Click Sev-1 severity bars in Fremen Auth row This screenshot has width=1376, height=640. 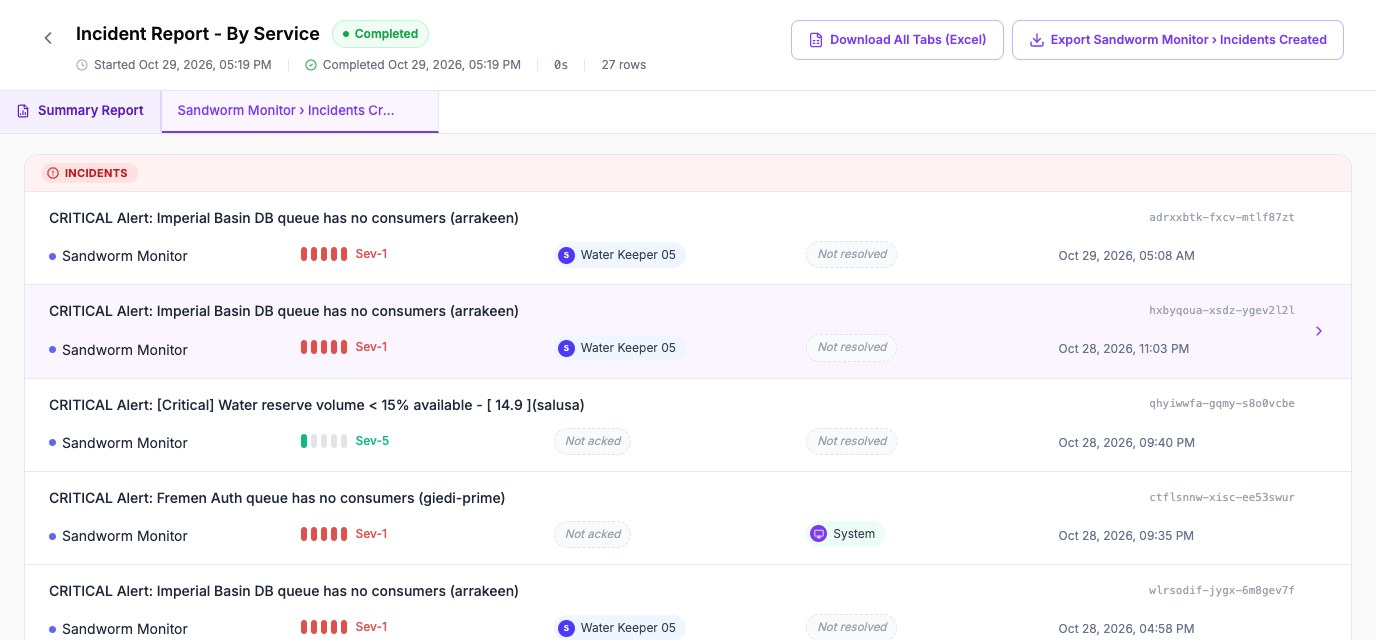pyautogui.click(x=324, y=534)
